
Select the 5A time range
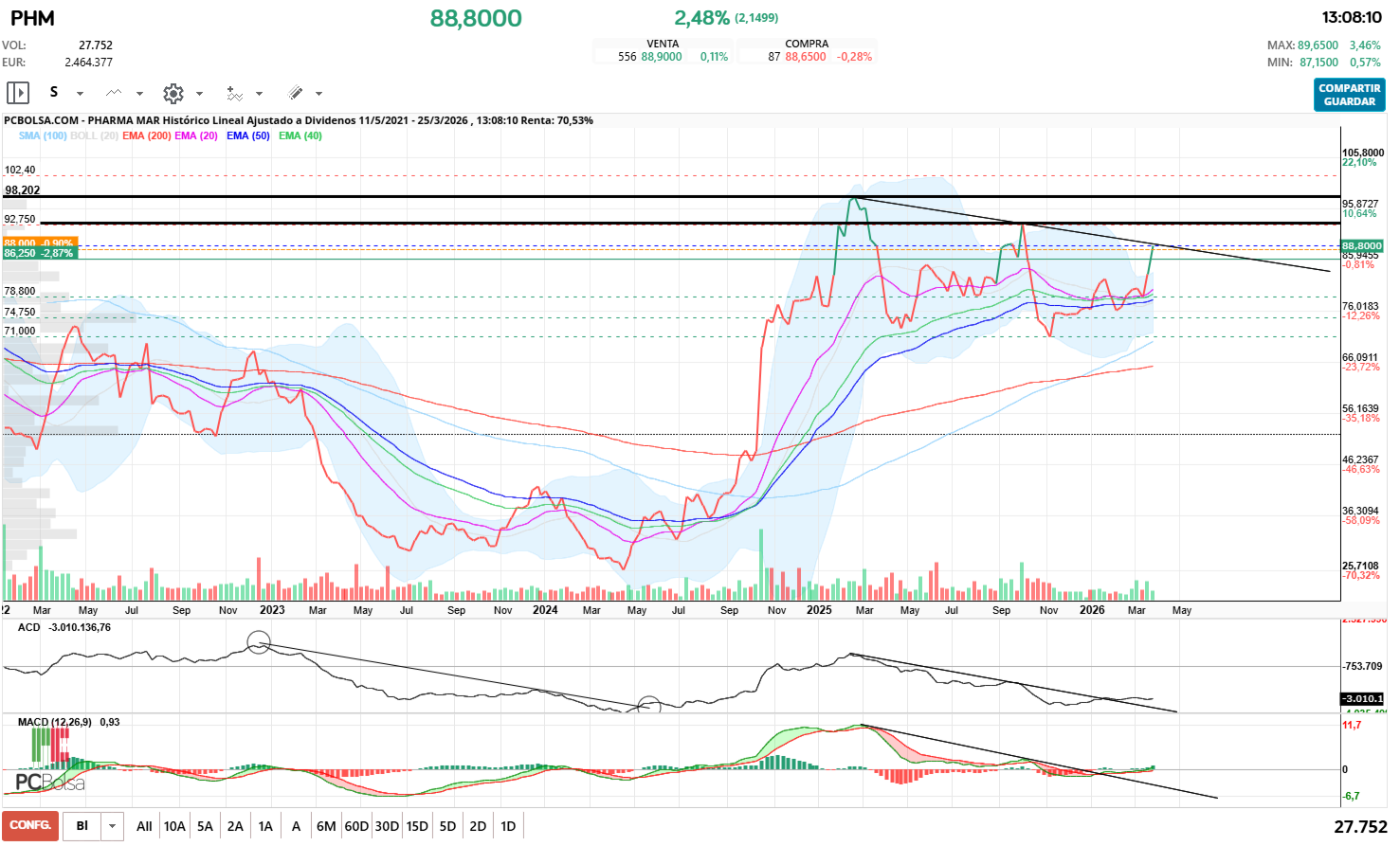205,826
